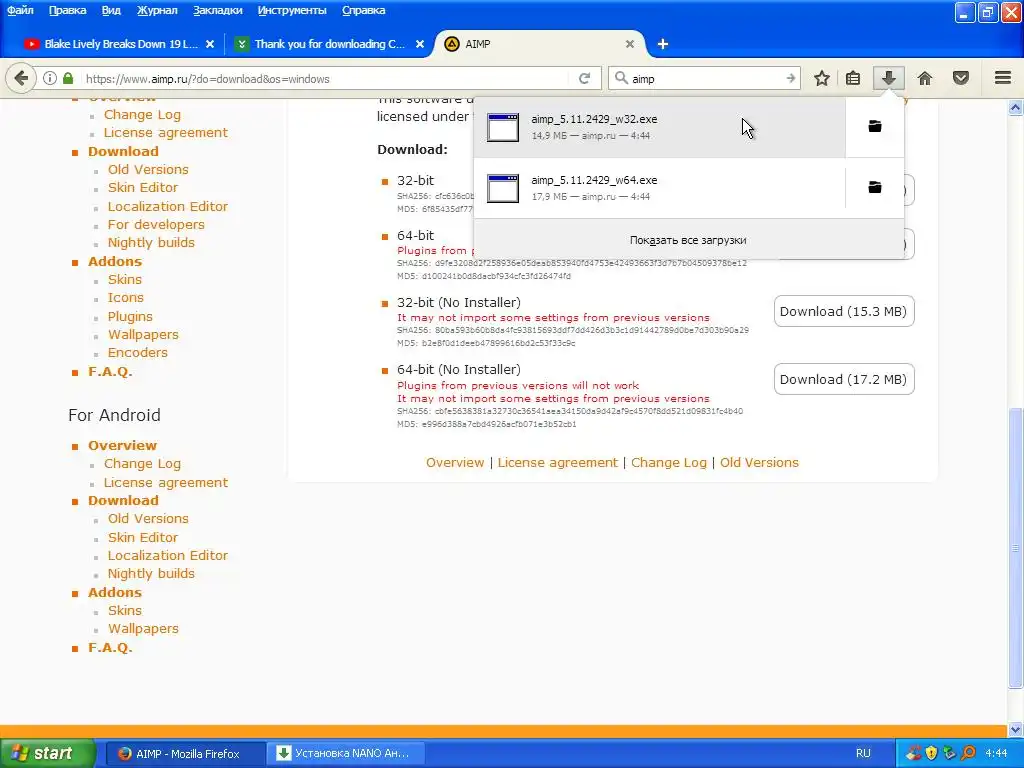The image size is (1024, 768).
Task: Show bookmarks list toolbar icon
Action: point(853,78)
